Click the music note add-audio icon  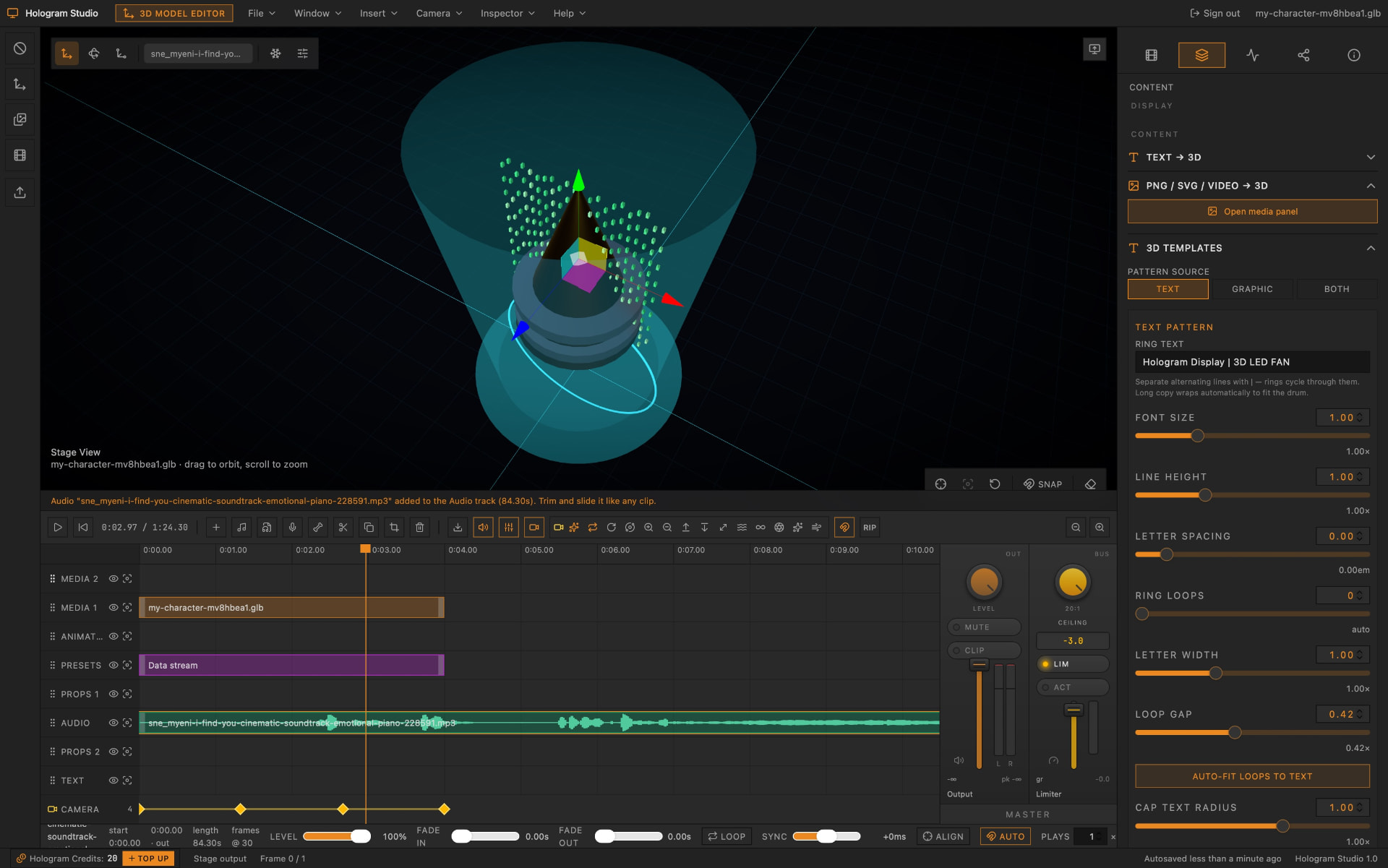(241, 528)
